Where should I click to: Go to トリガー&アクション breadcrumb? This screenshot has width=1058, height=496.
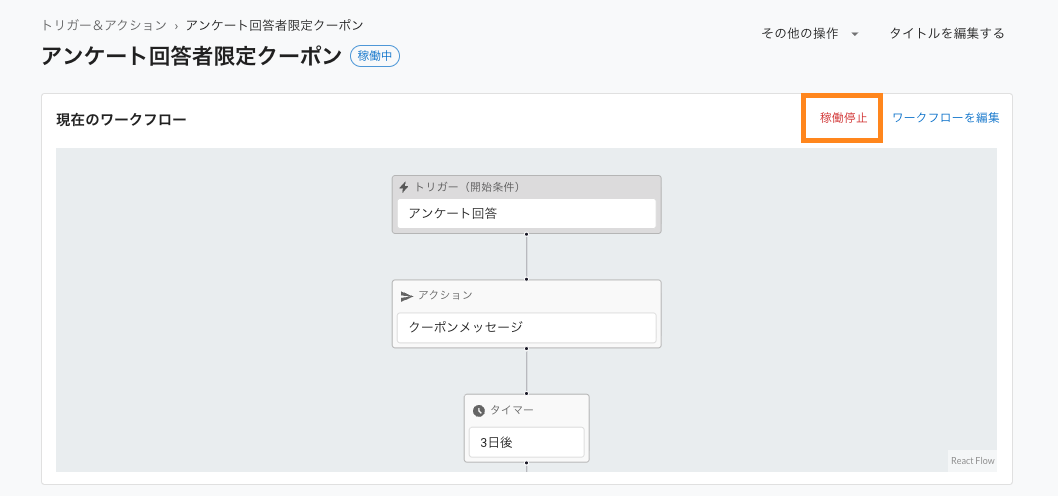click(104, 25)
